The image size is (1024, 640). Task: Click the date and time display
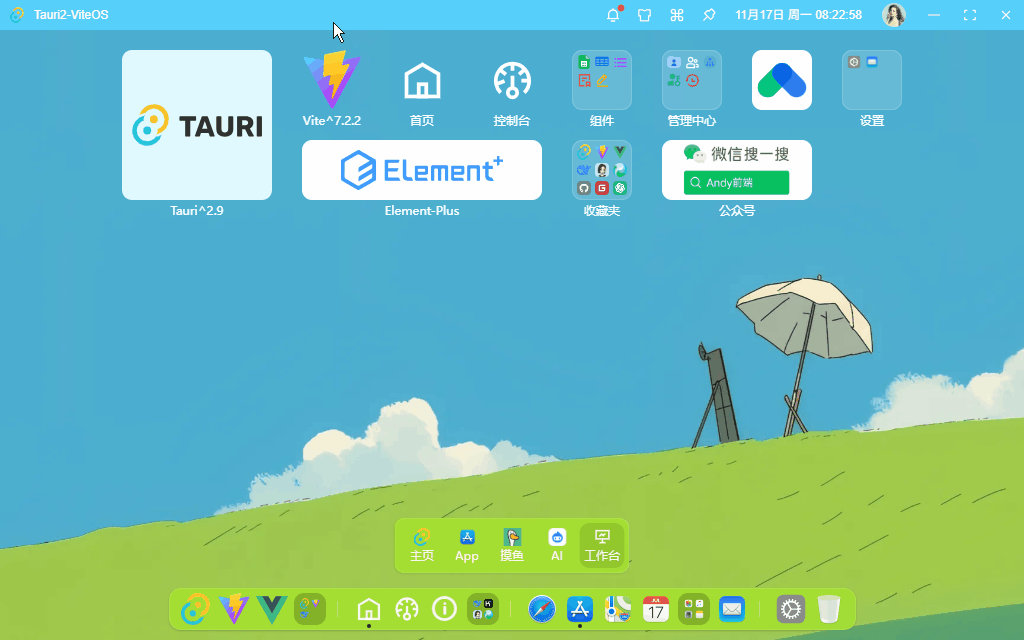tap(798, 14)
